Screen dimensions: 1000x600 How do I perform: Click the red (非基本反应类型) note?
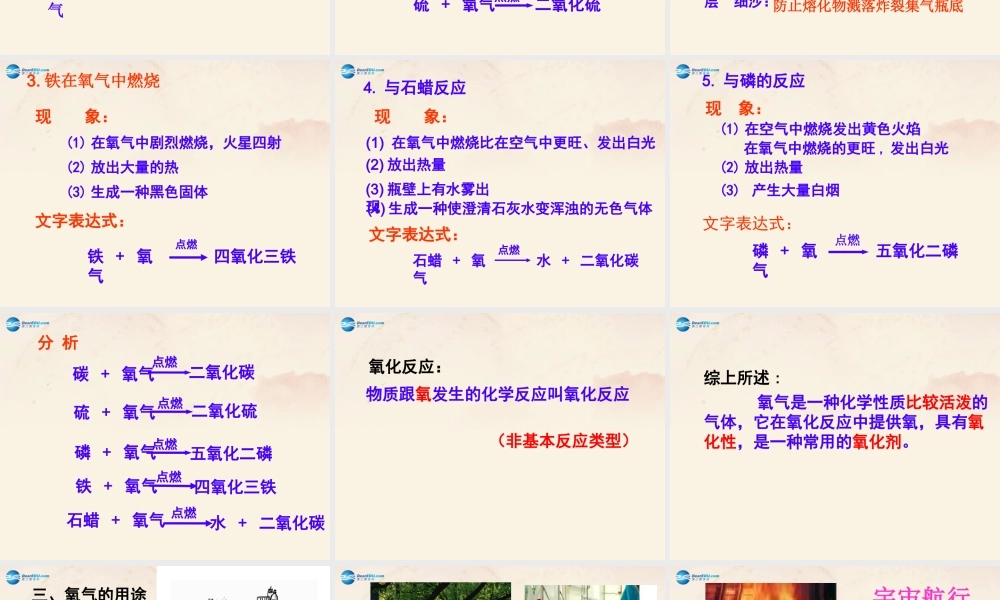pos(563,440)
